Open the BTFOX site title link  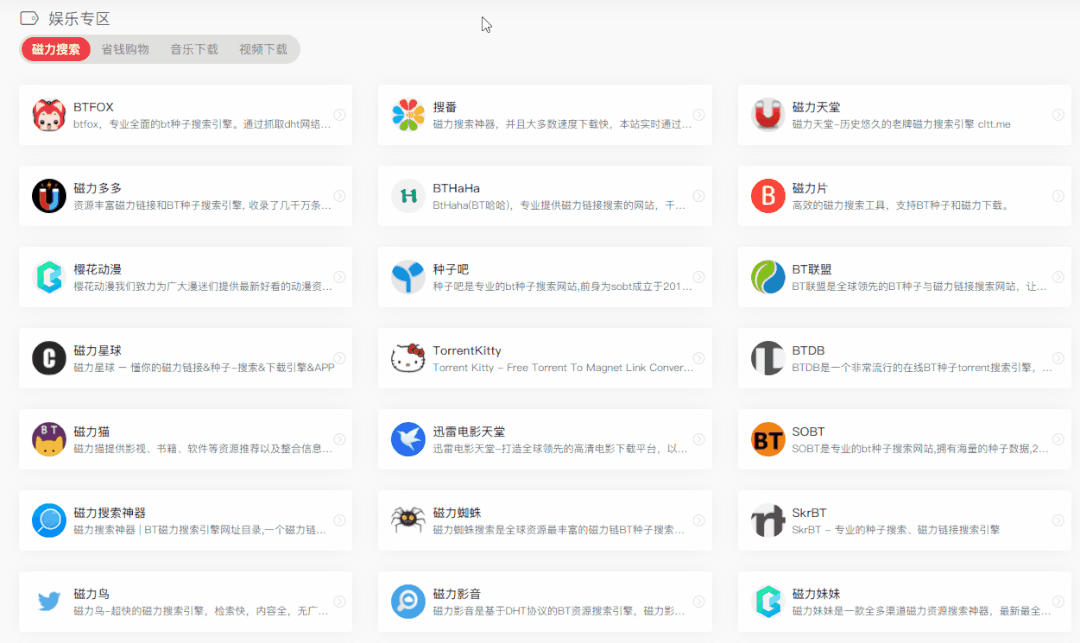click(93, 107)
